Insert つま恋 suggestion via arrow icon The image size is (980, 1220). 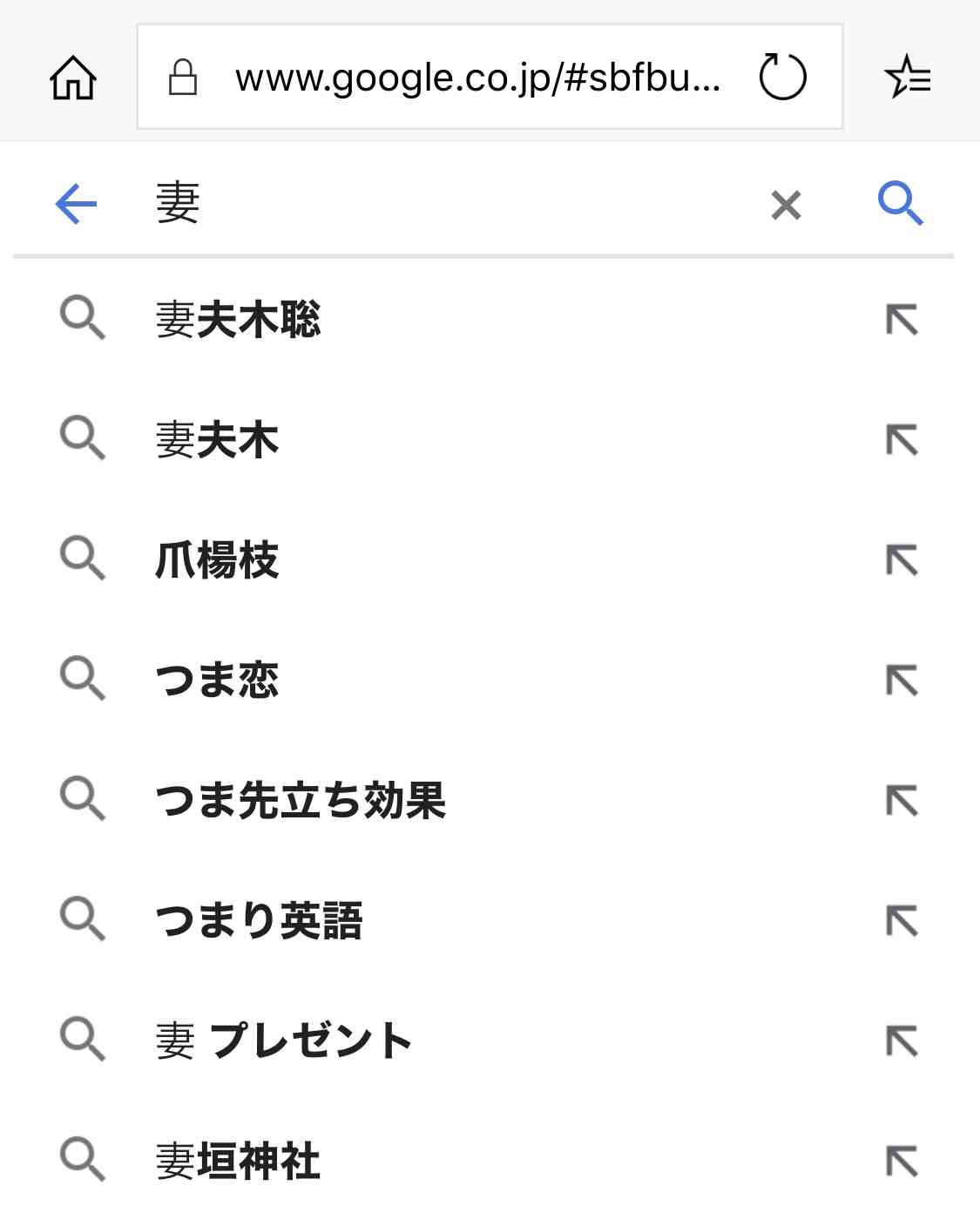[x=902, y=681]
